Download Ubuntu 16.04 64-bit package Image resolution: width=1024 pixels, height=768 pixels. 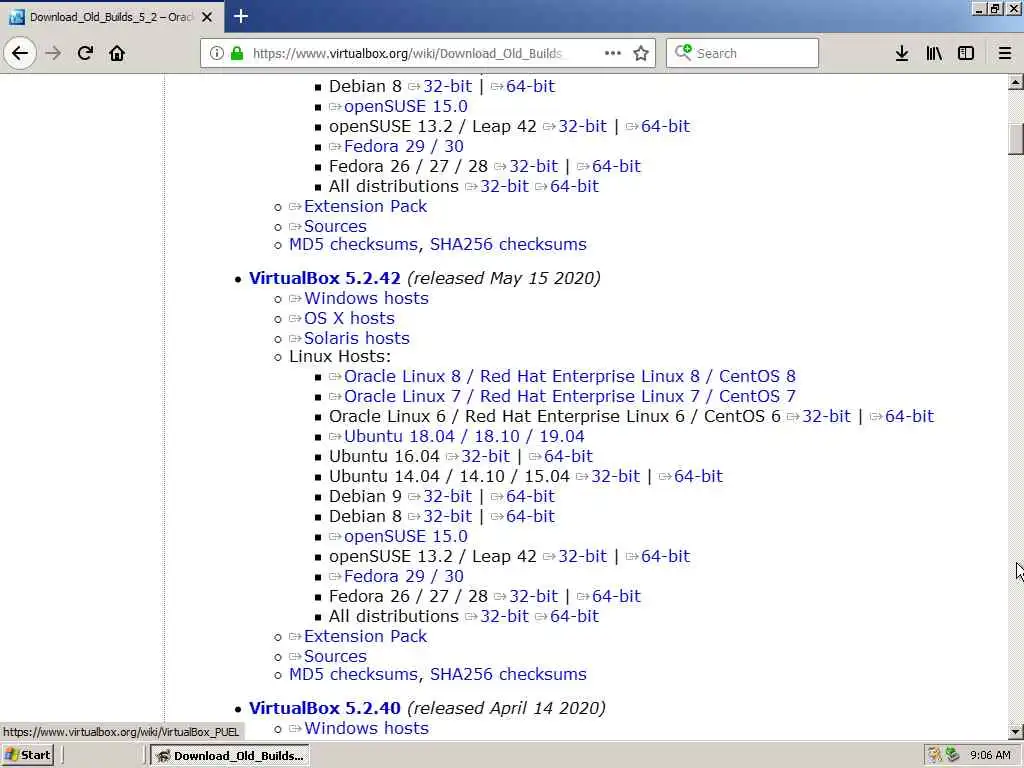click(568, 456)
